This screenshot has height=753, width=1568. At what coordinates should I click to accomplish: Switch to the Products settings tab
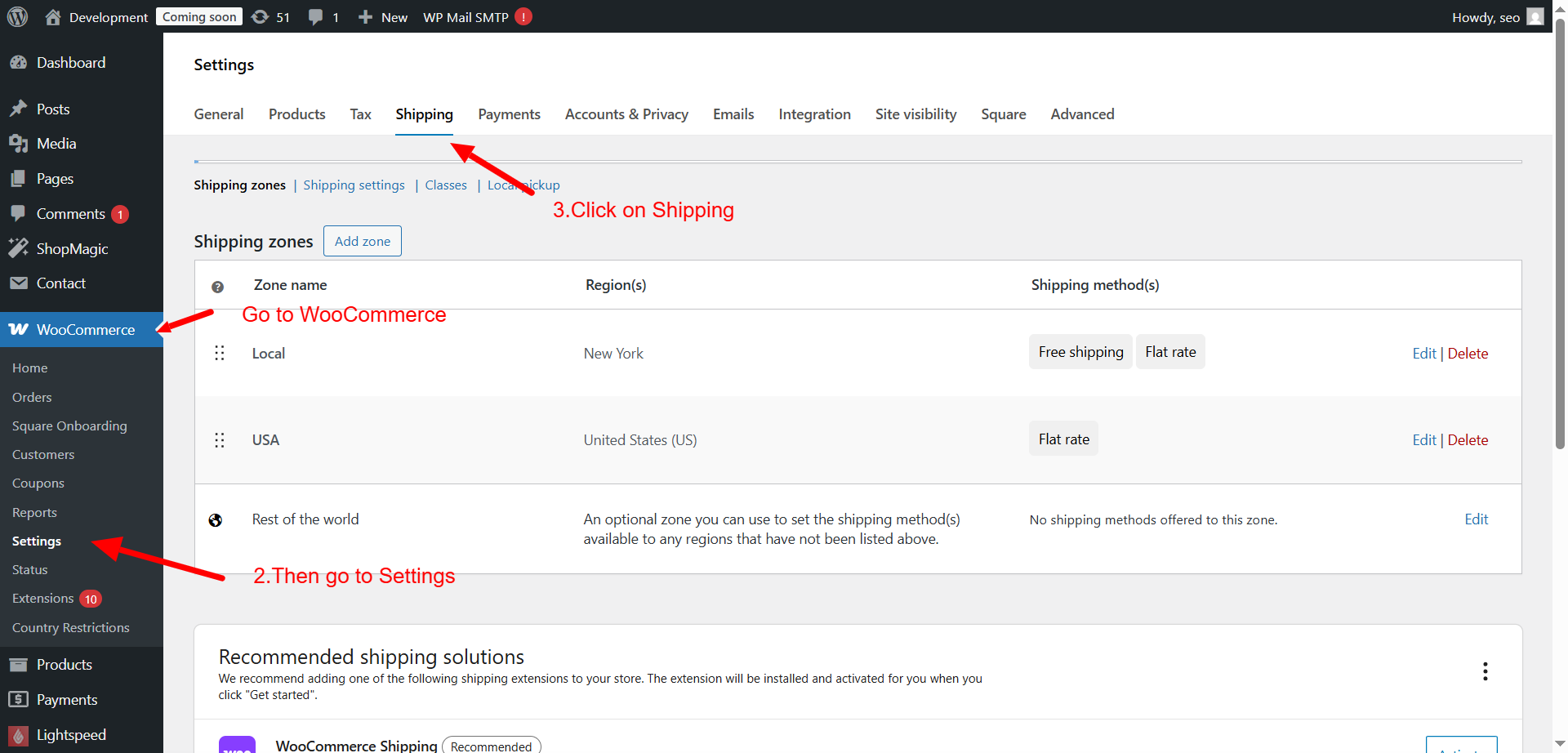tap(297, 114)
